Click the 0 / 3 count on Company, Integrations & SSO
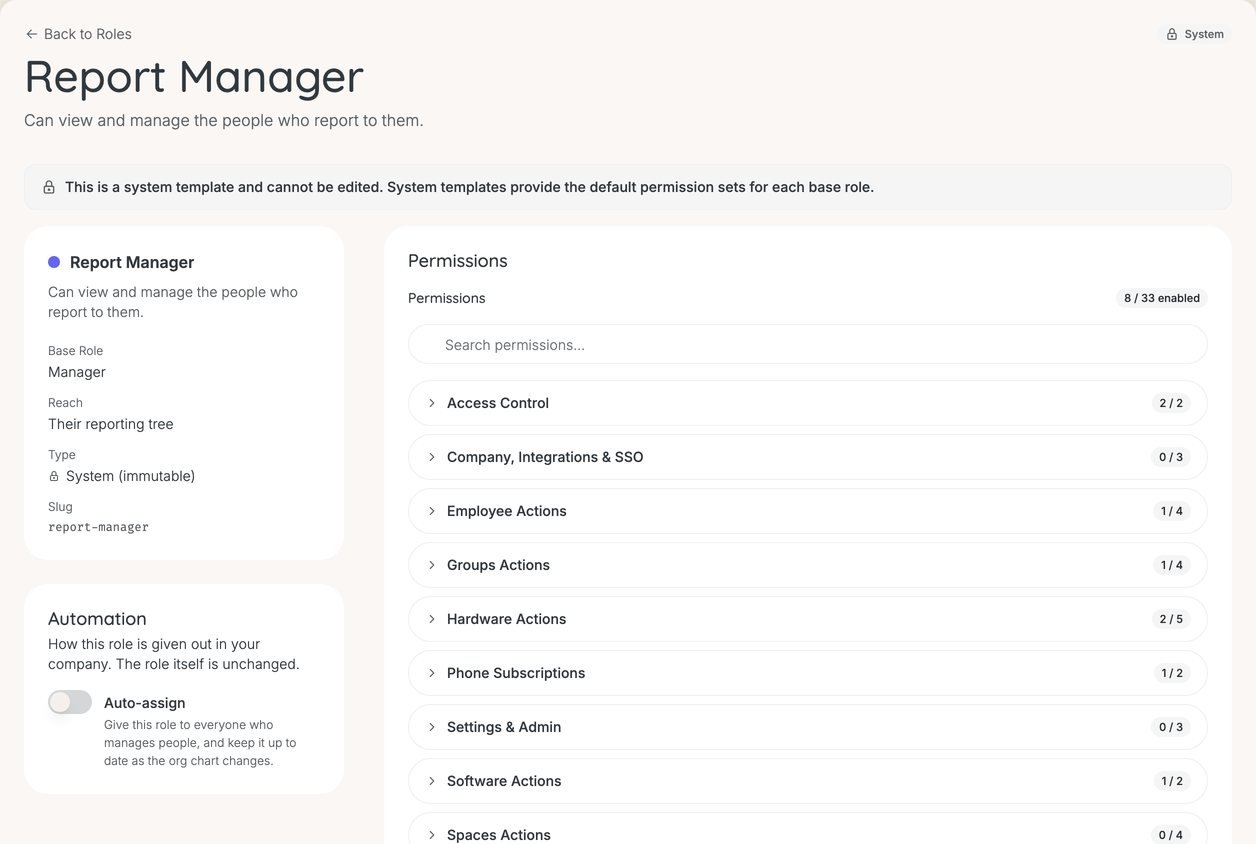The height and width of the screenshot is (844, 1256). (1171, 457)
